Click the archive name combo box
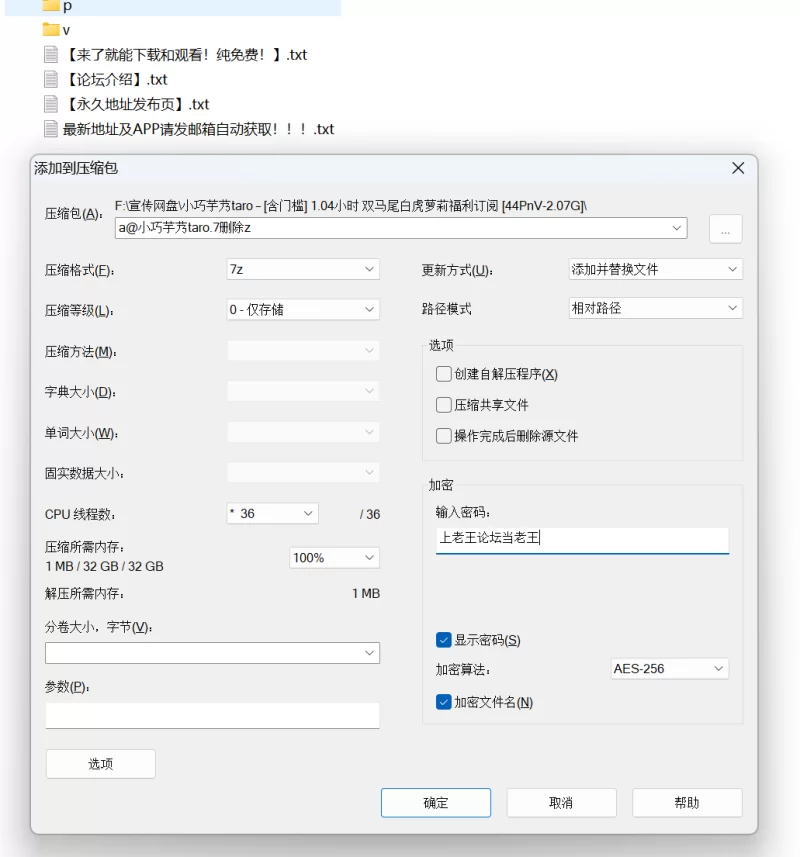This screenshot has height=857, width=800. pyautogui.click(x=401, y=228)
